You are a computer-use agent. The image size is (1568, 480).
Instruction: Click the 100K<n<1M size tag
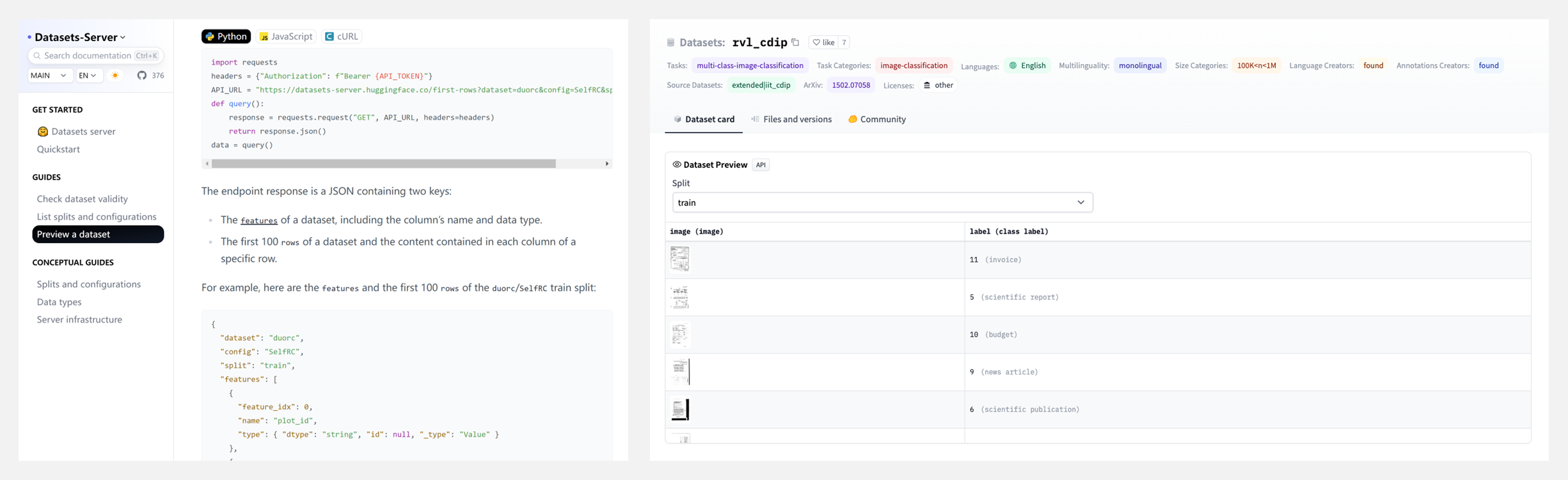pyautogui.click(x=1256, y=65)
